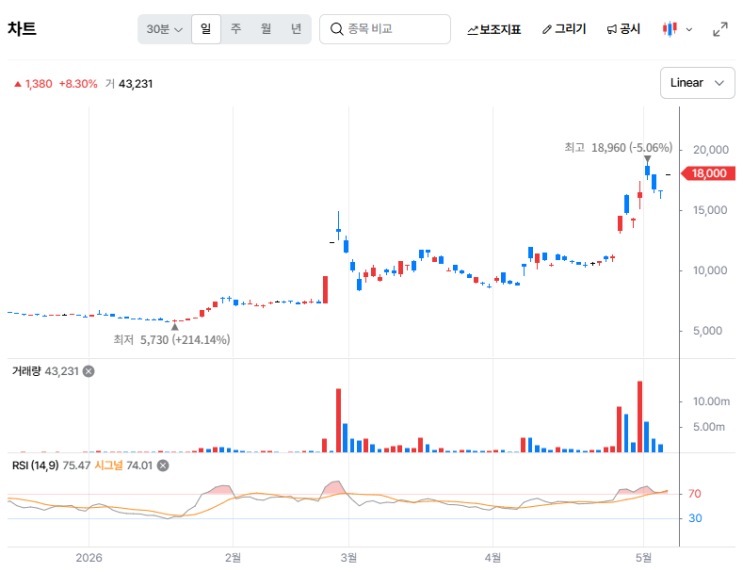Screen dimensions: 743x572
Task: Click the 종목 비교 search field
Action: point(385,29)
